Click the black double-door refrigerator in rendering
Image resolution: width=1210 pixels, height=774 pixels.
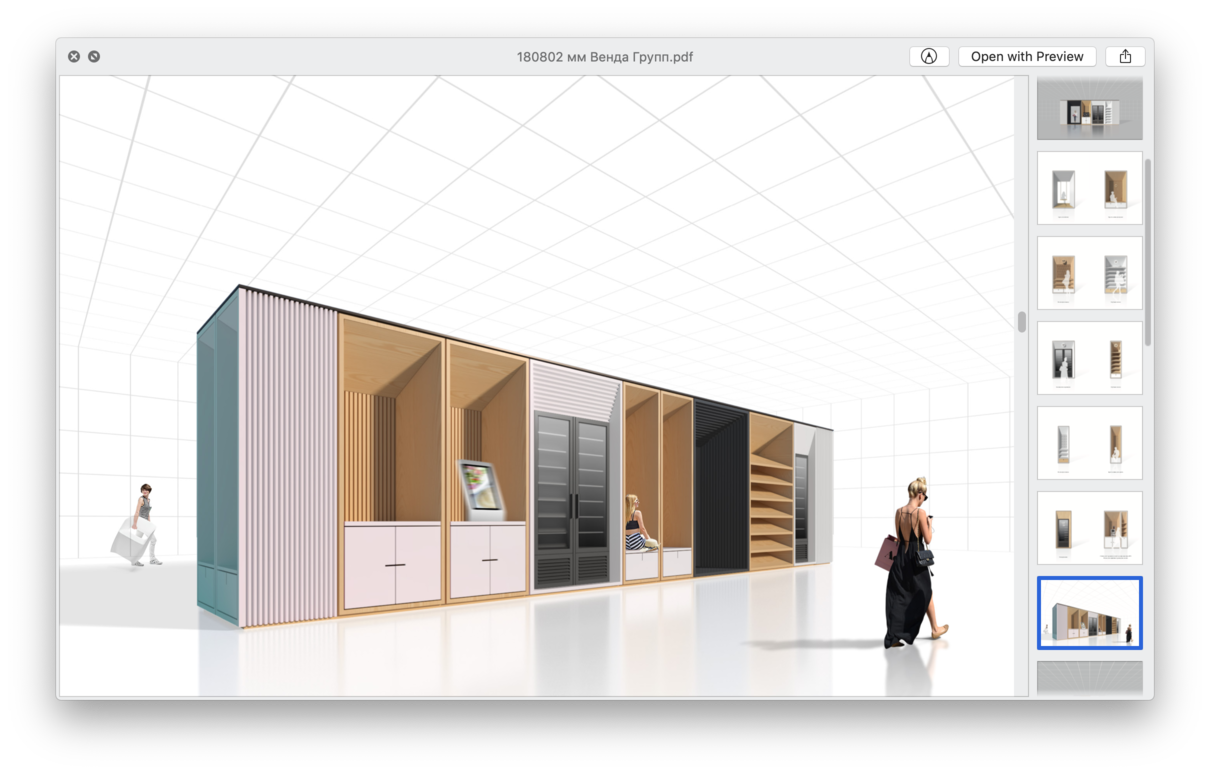tap(572, 500)
